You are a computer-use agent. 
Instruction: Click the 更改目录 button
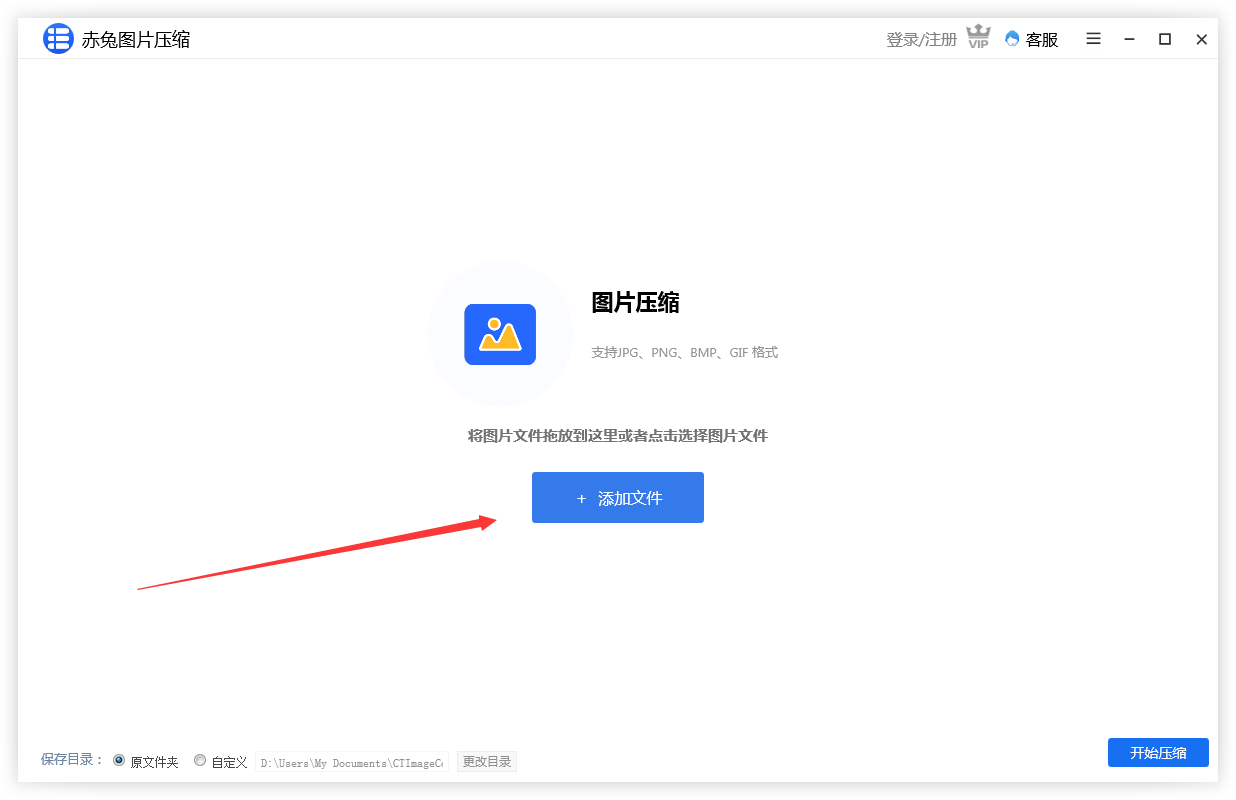click(x=487, y=762)
